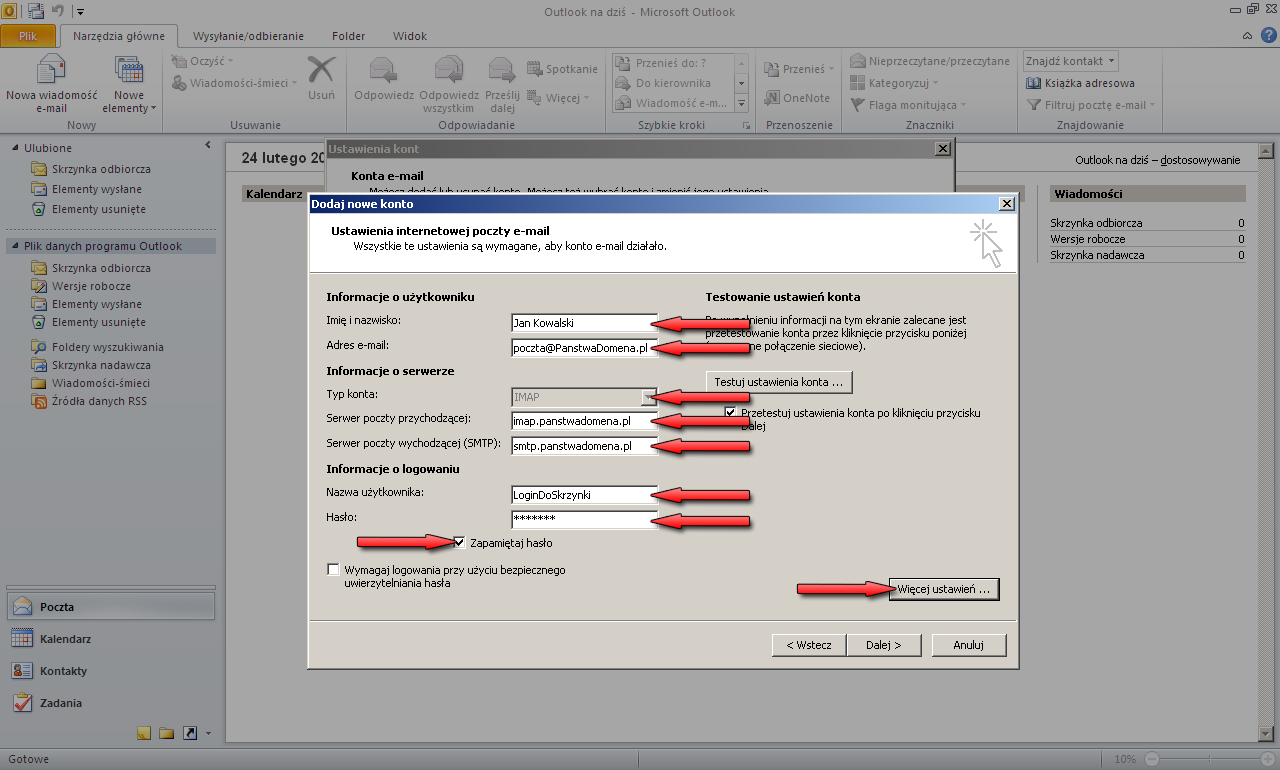Switch to the Widok tab
The width and height of the screenshot is (1280, 770).
point(410,36)
